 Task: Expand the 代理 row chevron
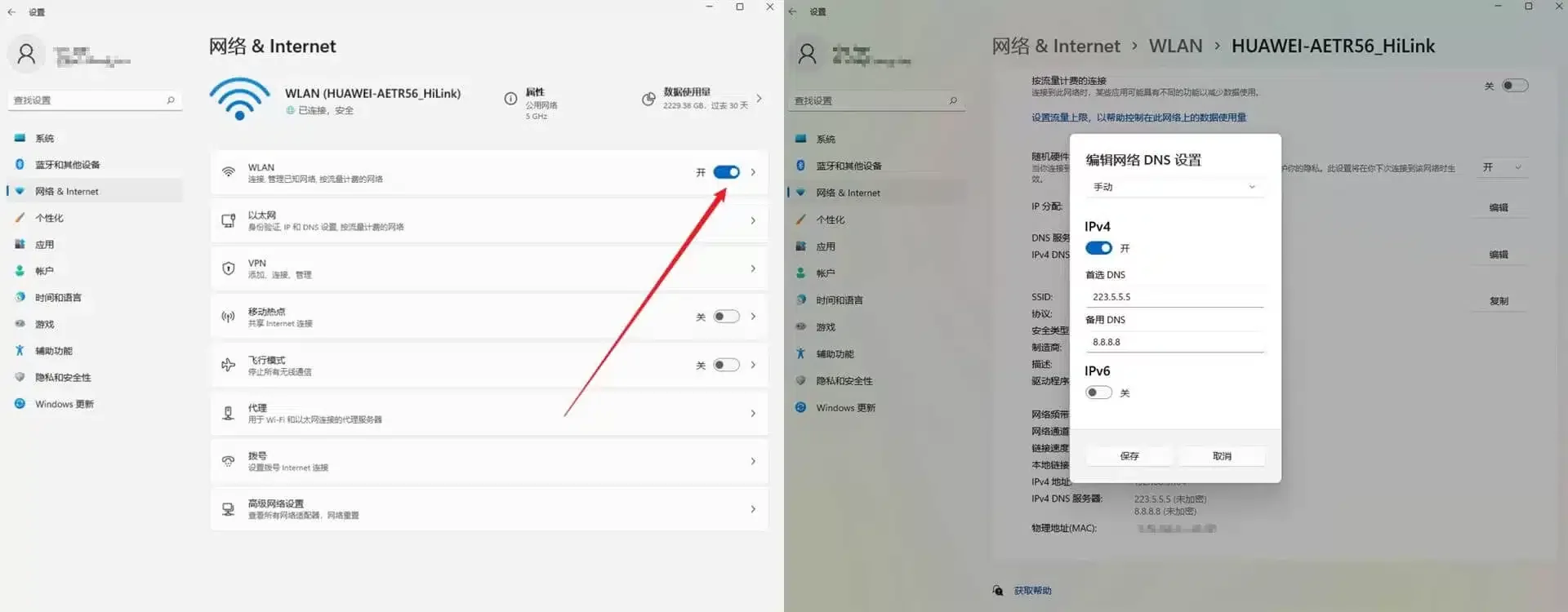[x=753, y=413]
